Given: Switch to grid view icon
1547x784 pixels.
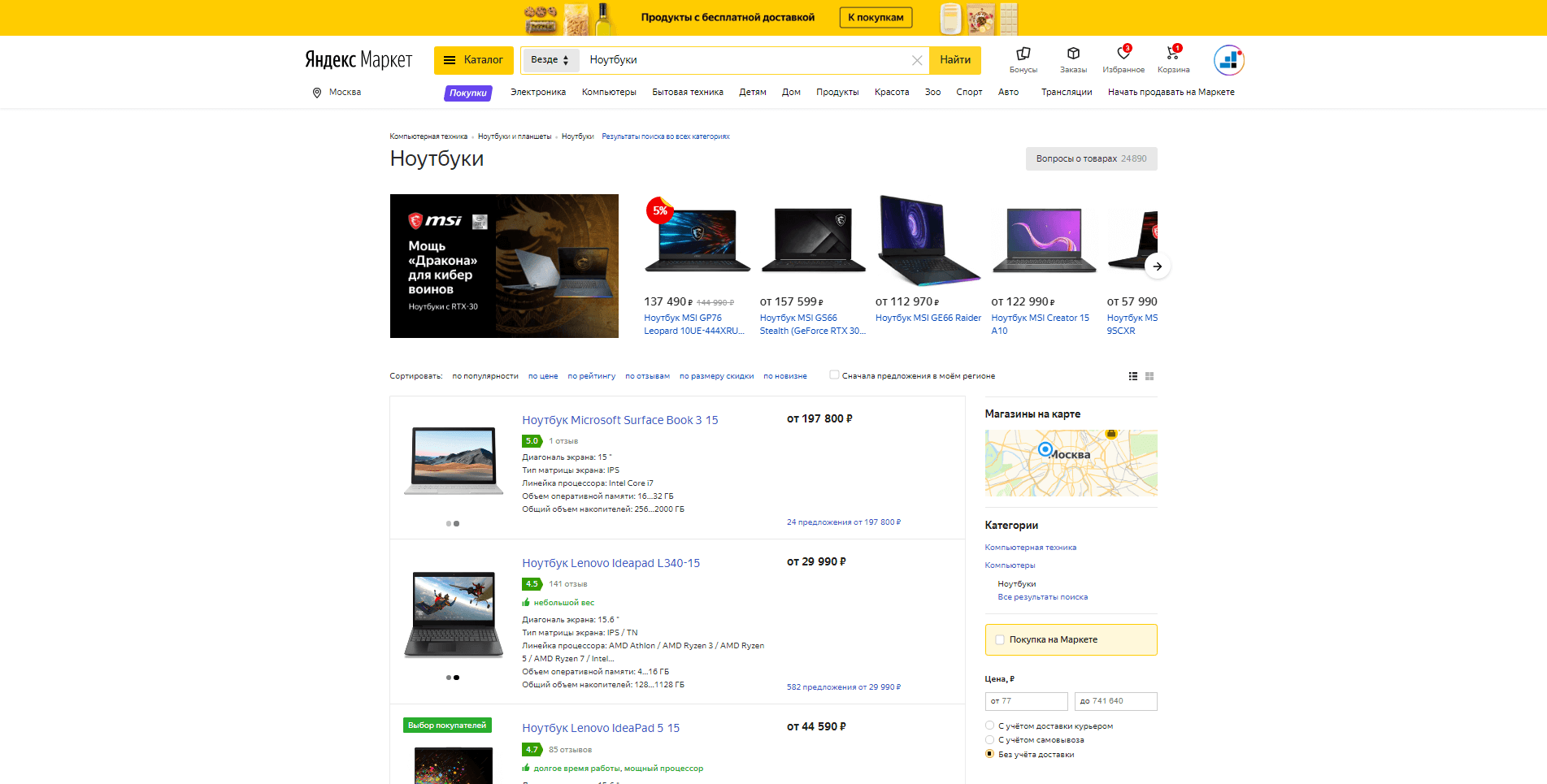Looking at the screenshot, I should point(1149,376).
